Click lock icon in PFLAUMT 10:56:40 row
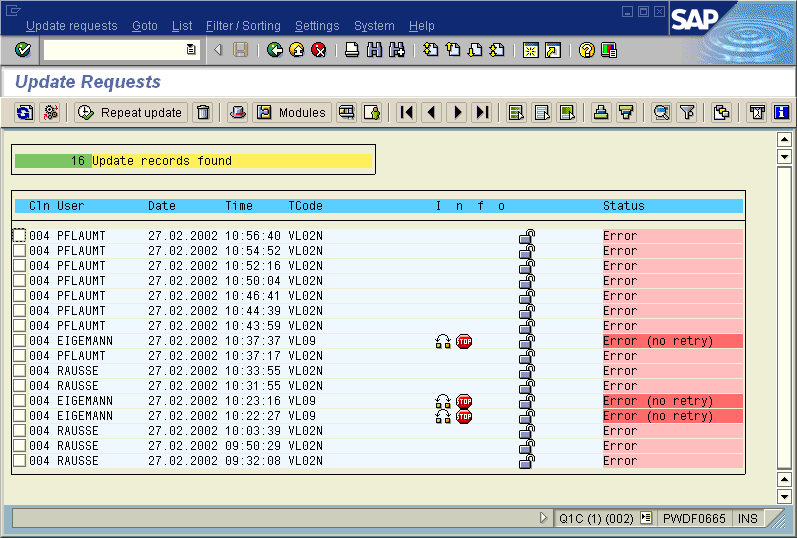The height and width of the screenshot is (538, 797). 527,237
